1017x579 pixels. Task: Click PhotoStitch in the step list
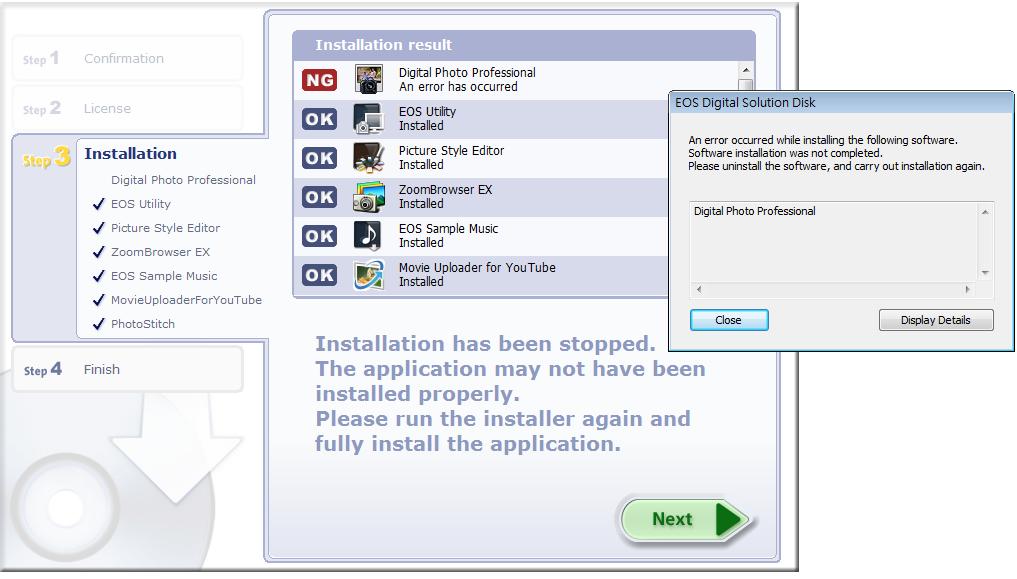[143, 324]
